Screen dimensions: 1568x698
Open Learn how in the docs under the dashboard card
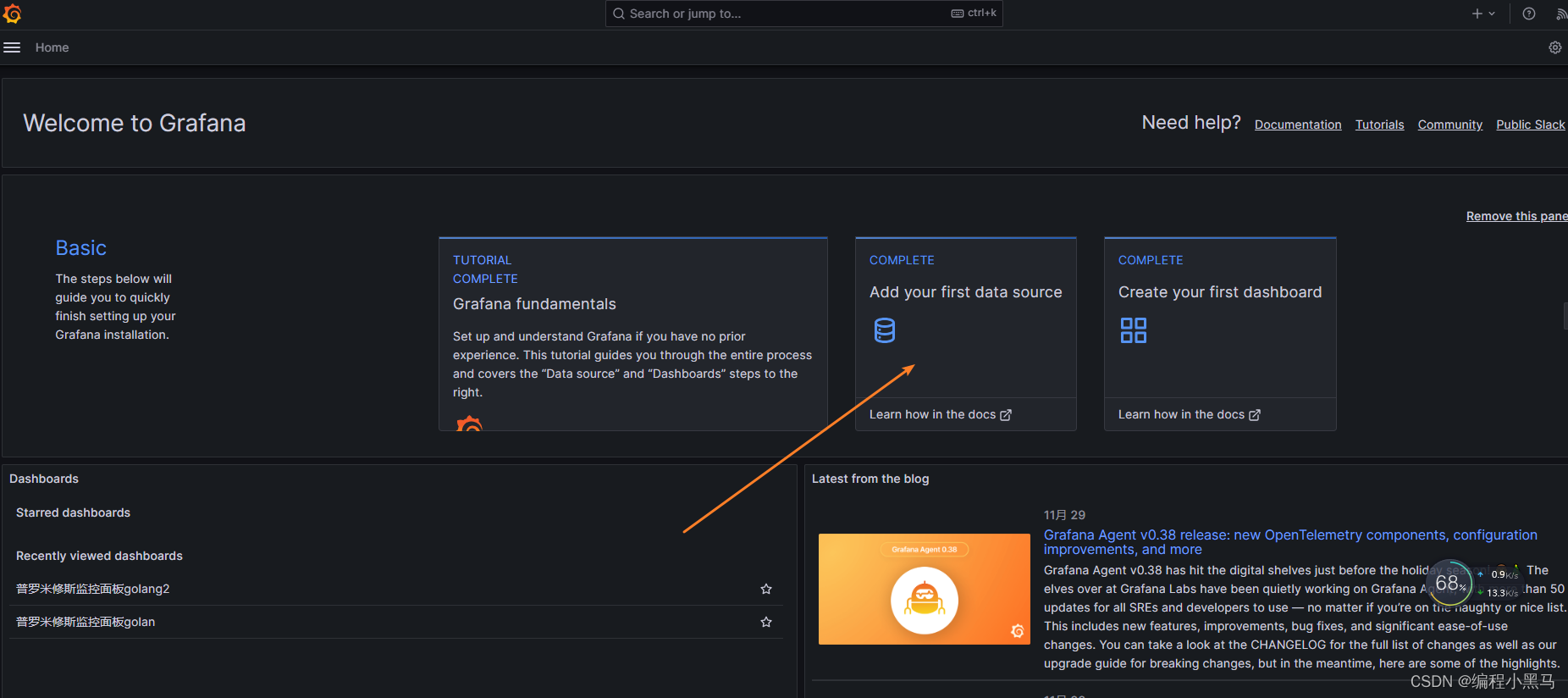1190,414
